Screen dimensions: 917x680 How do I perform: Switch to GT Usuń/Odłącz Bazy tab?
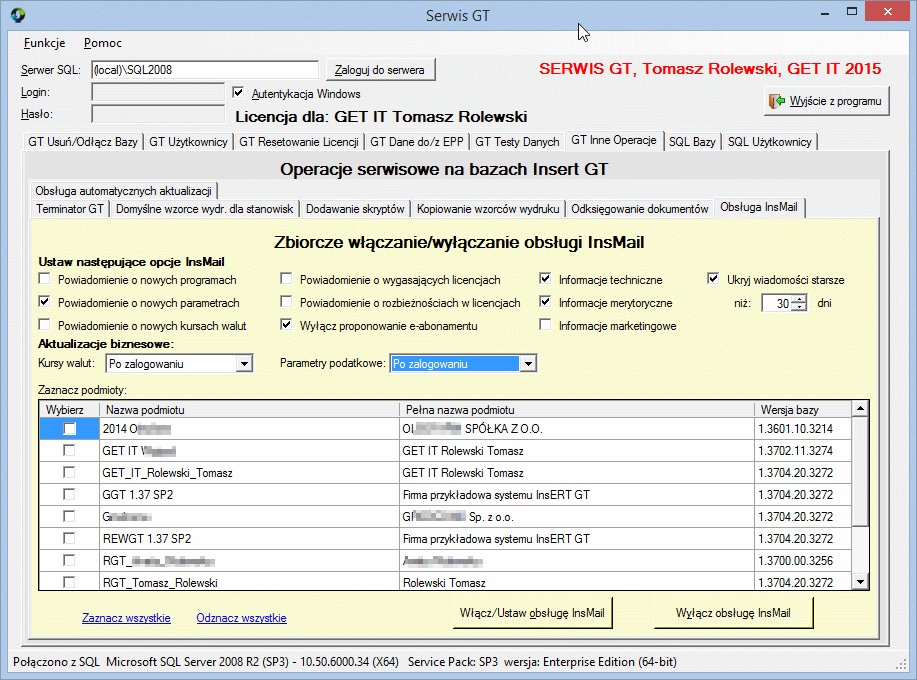83,141
